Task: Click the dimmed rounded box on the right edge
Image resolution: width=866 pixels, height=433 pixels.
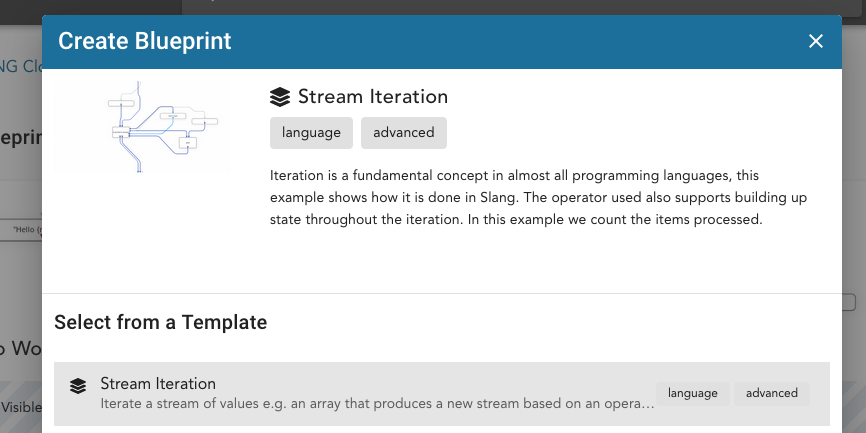Action: [849, 302]
